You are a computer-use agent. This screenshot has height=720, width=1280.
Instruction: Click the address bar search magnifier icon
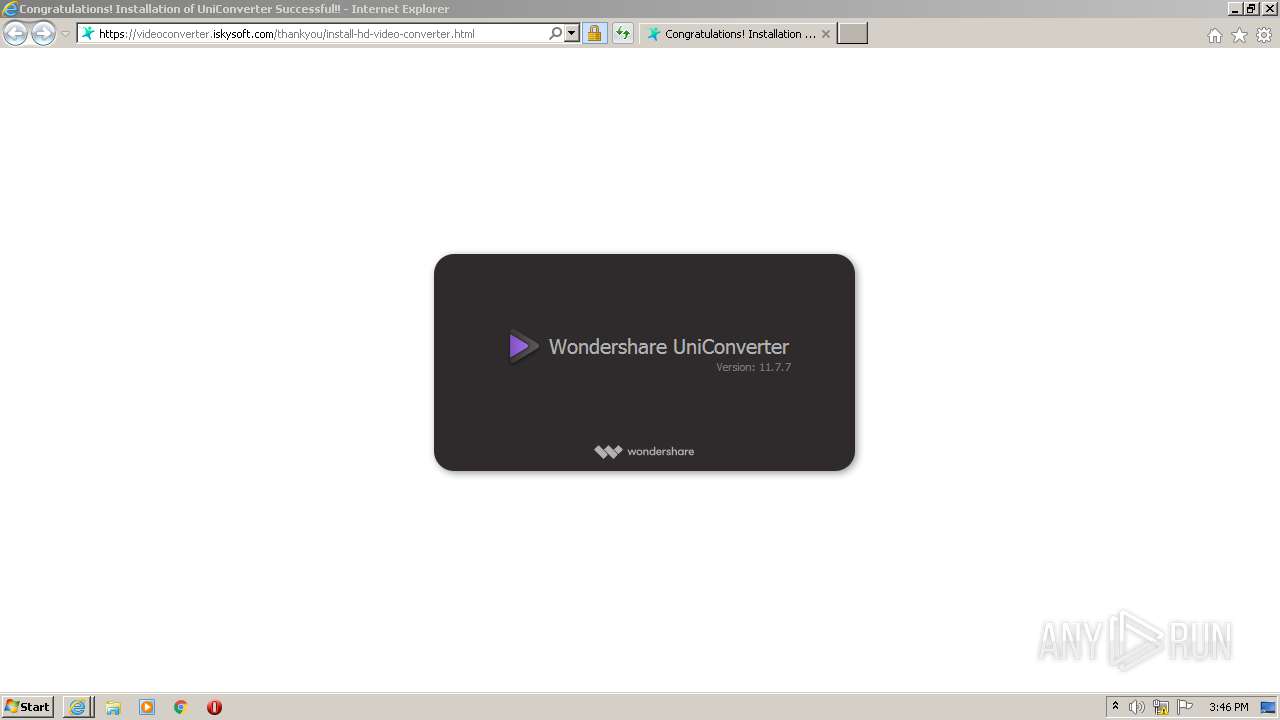click(556, 34)
